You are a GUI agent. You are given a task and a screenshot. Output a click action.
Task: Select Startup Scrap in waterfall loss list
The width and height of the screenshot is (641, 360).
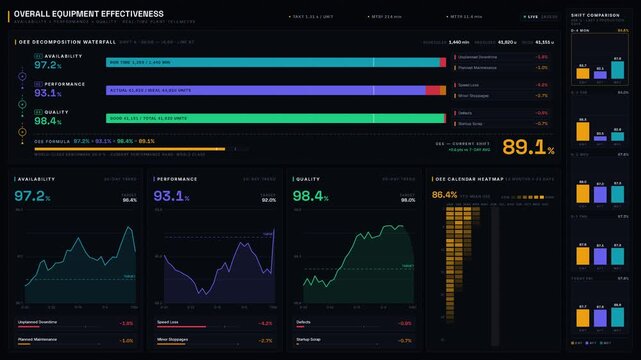pos(502,123)
